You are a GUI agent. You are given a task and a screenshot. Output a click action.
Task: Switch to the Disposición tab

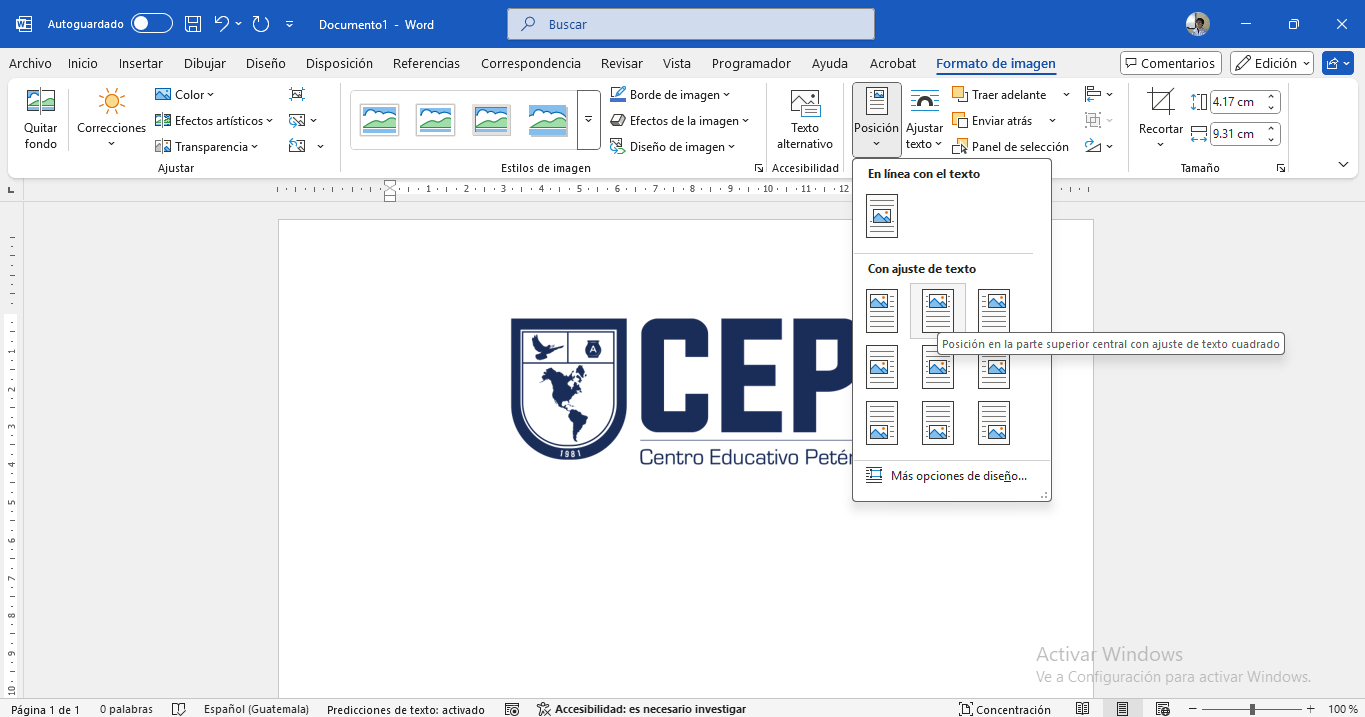coord(339,63)
